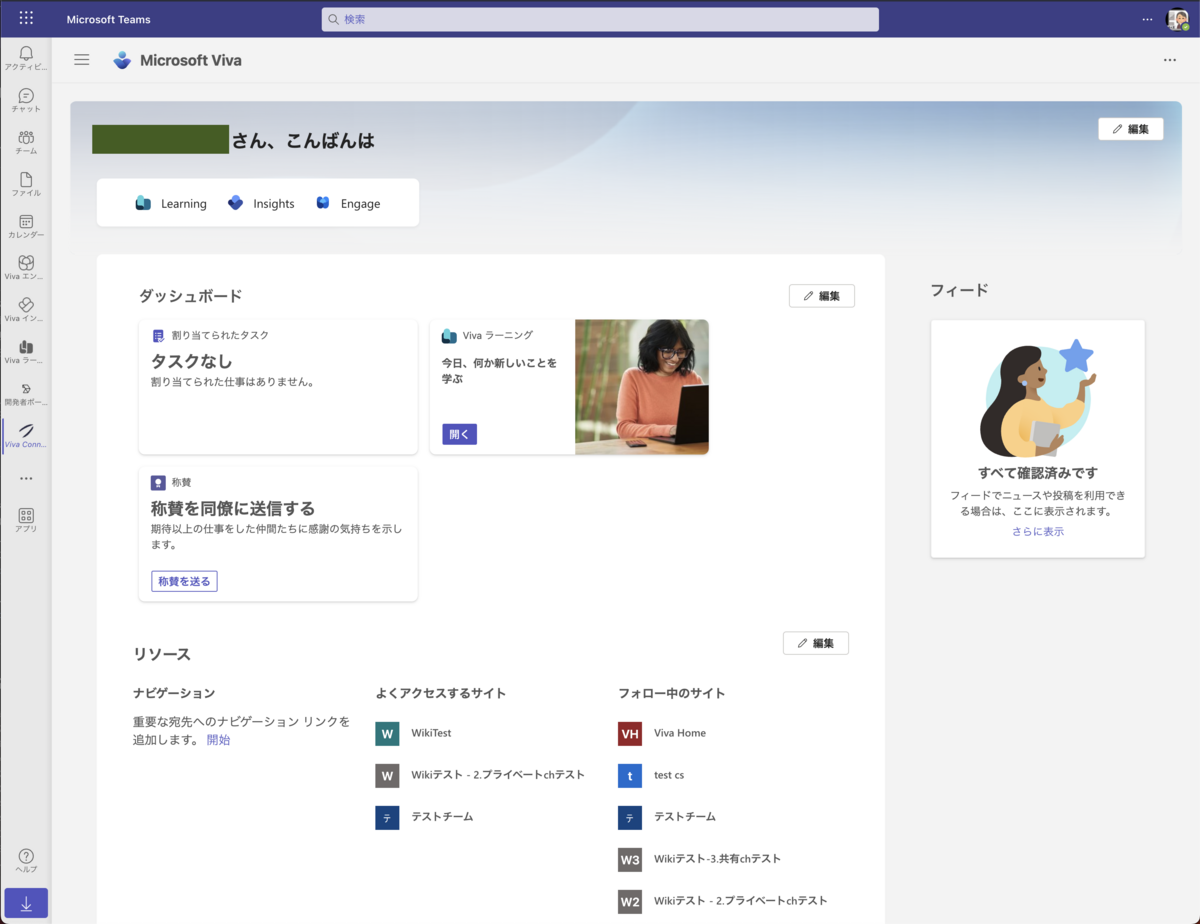Click the さらに表示 link in feed
Screen dimensions: 1200x924
click(x=1037, y=532)
